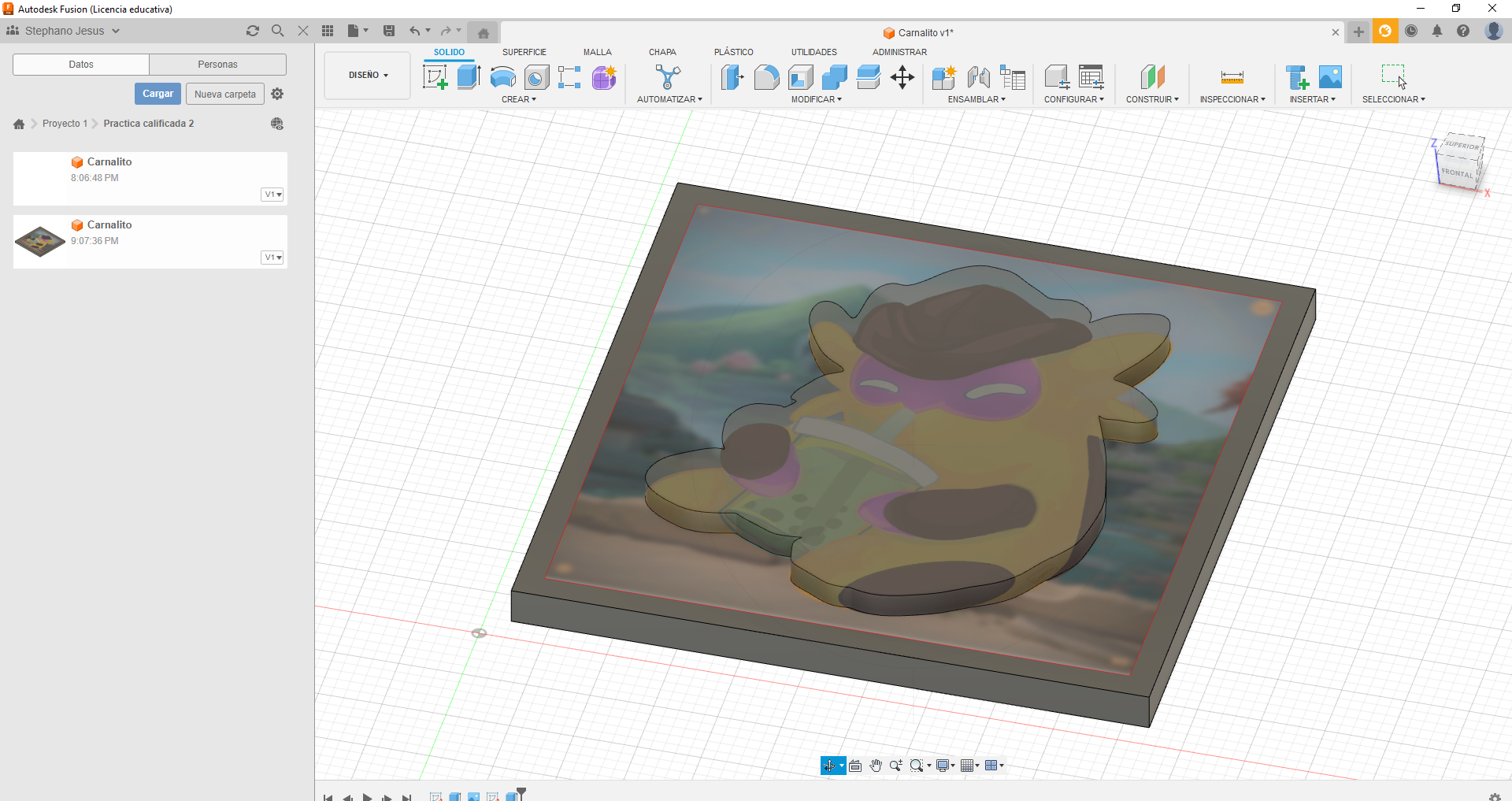Click the Nueva carpeta button
1512x801 pixels.
pyautogui.click(x=225, y=94)
